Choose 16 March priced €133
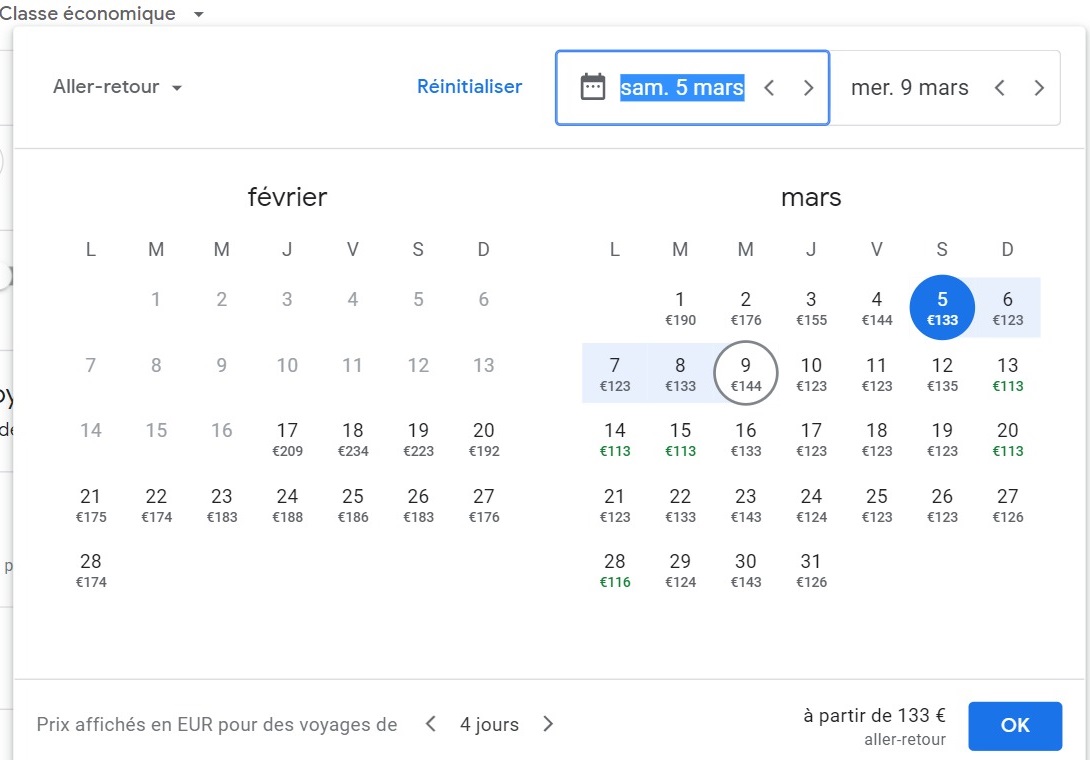 pyautogui.click(x=745, y=439)
